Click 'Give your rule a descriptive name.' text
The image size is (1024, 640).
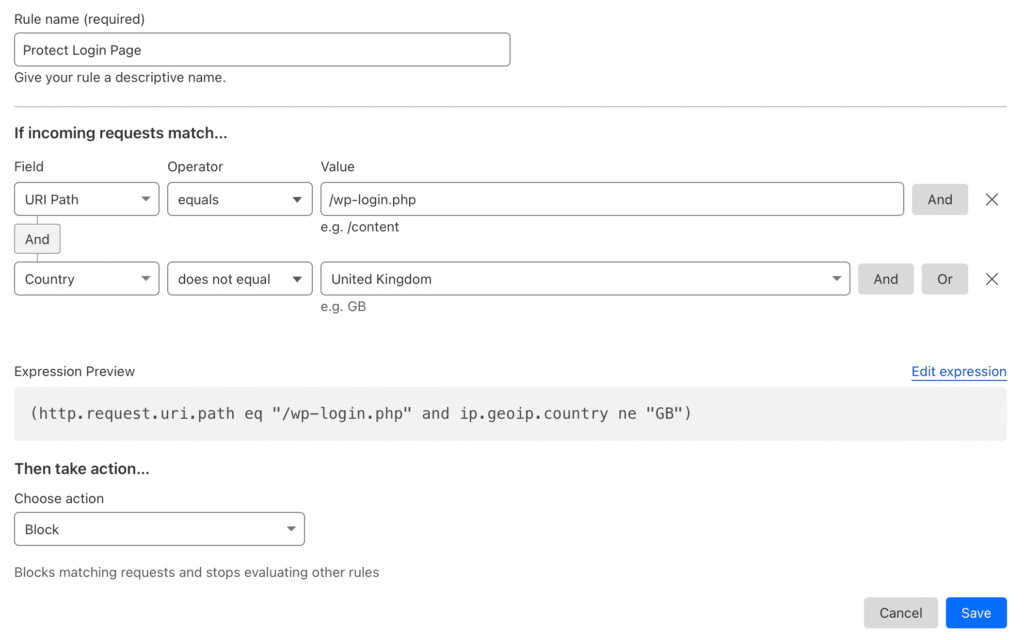pos(120,77)
